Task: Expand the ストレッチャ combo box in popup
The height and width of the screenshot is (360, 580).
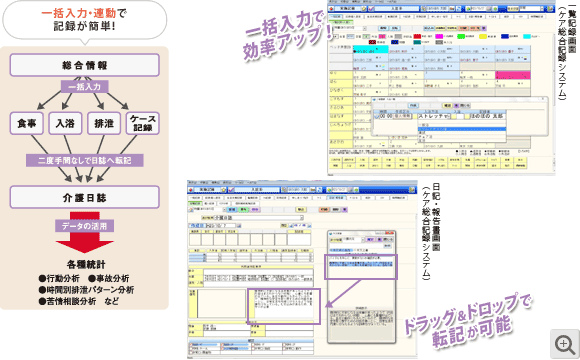Action: pyautogui.click(x=448, y=116)
